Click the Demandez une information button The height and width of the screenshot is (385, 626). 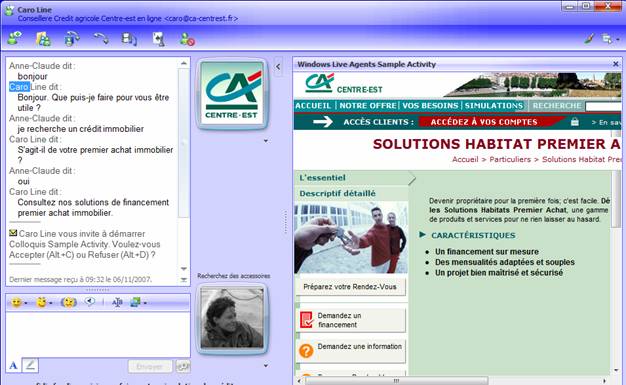click(351, 351)
